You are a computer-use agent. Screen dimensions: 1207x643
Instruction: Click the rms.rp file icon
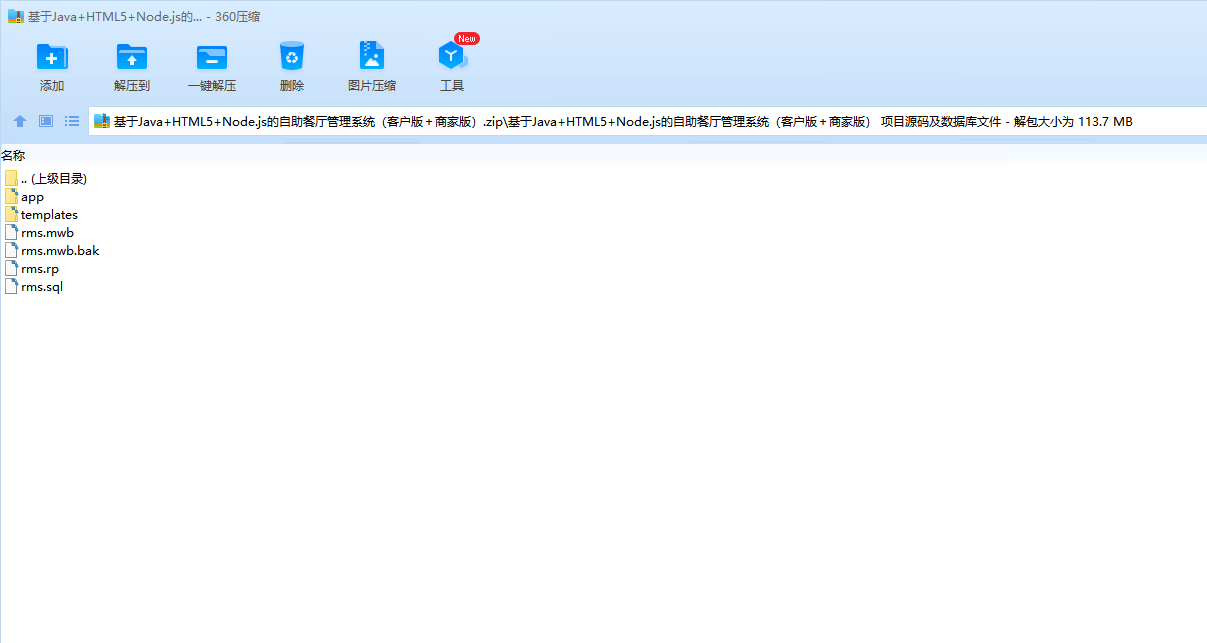pos(11,268)
